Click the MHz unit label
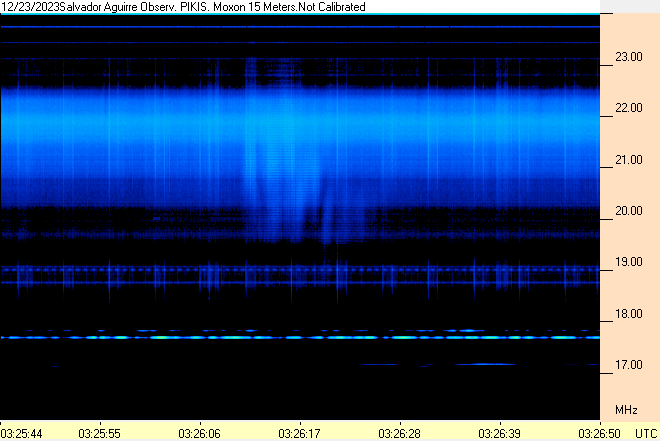 point(626,410)
